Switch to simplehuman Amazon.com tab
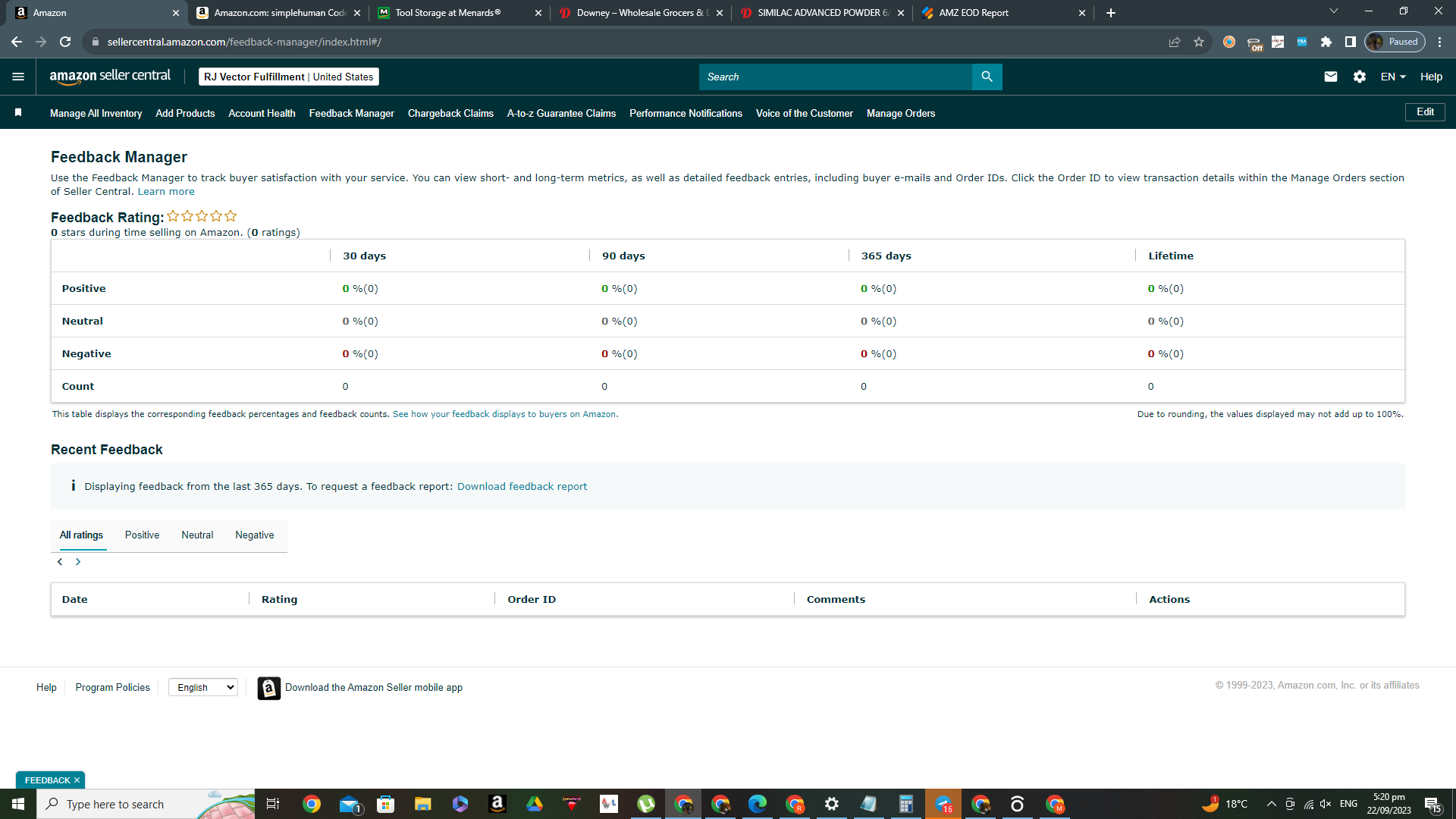The image size is (1456, 819). (x=277, y=13)
